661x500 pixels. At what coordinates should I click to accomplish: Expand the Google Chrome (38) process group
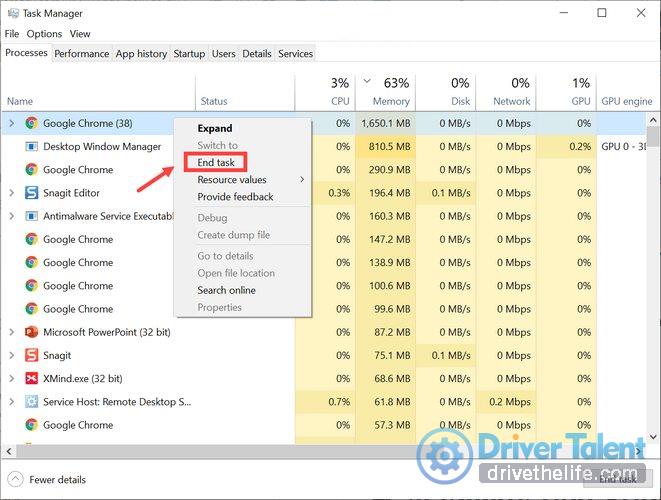(12, 123)
